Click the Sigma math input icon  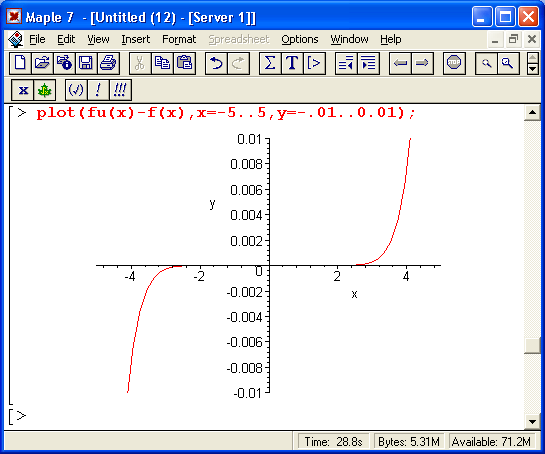270,63
